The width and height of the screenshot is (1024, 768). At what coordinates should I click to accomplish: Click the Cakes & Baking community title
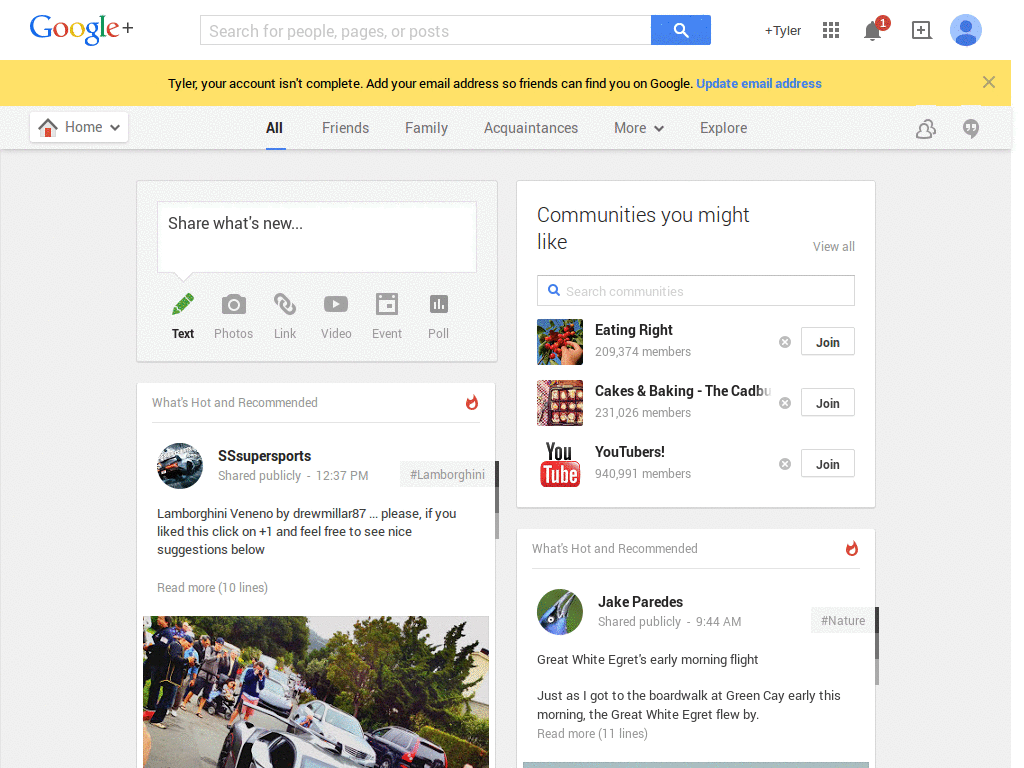(x=683, y=391)
